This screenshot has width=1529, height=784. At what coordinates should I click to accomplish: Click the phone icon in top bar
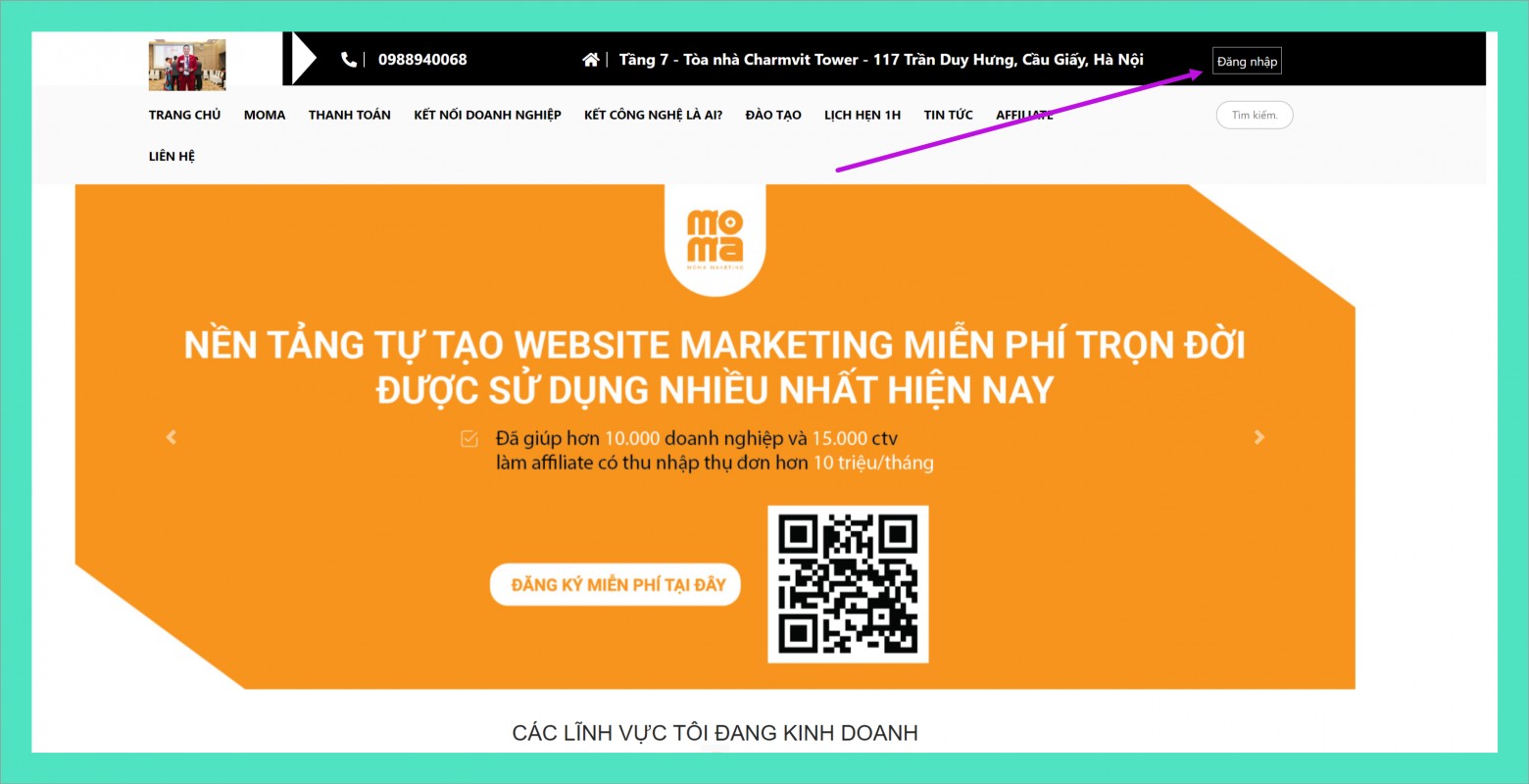click(x=348, y=60)
